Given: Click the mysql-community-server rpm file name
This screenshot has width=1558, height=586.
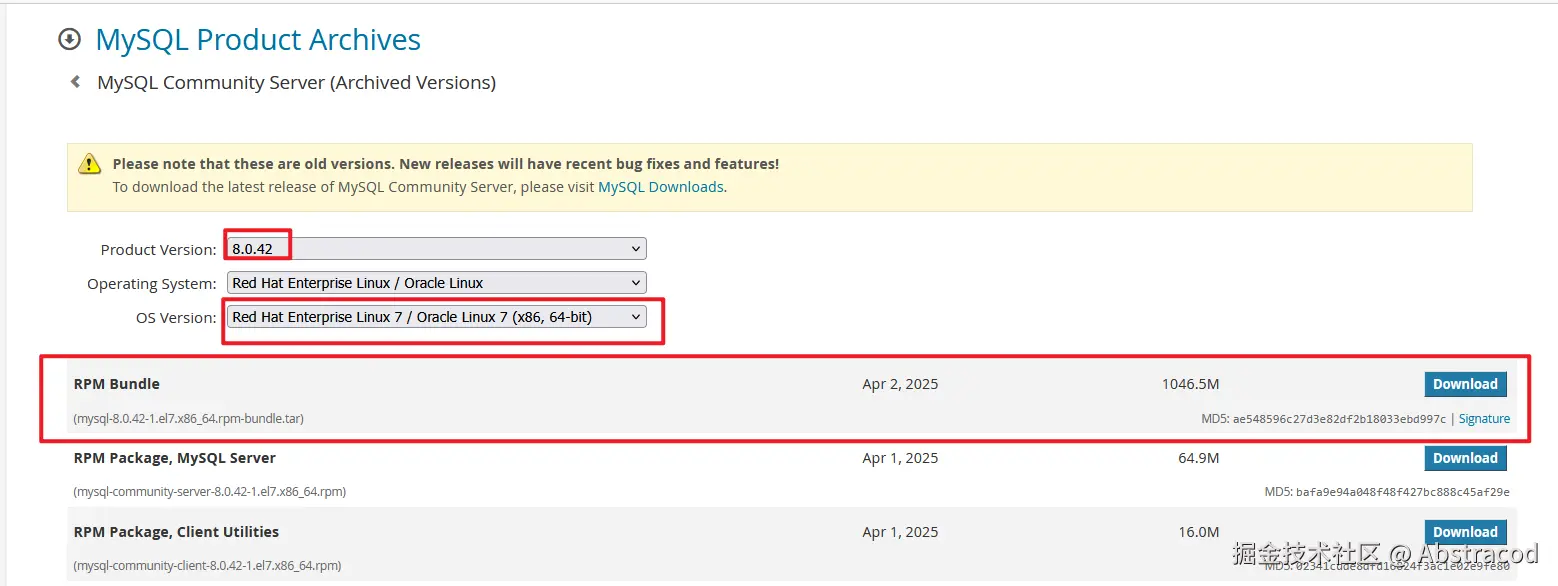Looking at the screenshot, I should tap(210, 492).
